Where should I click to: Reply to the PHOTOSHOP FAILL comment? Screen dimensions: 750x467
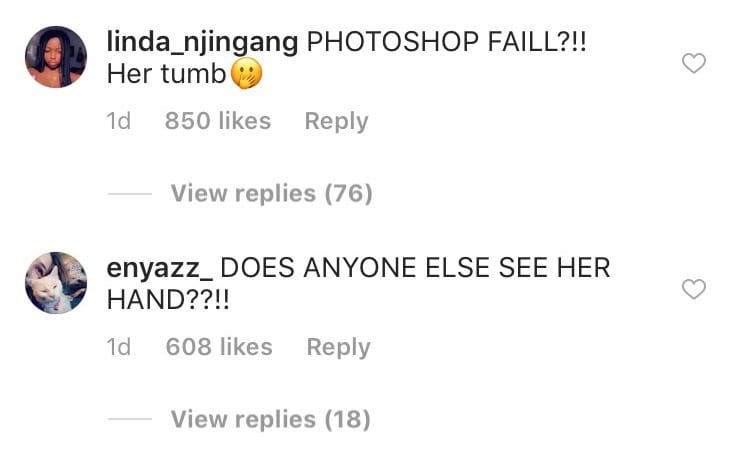336,122
